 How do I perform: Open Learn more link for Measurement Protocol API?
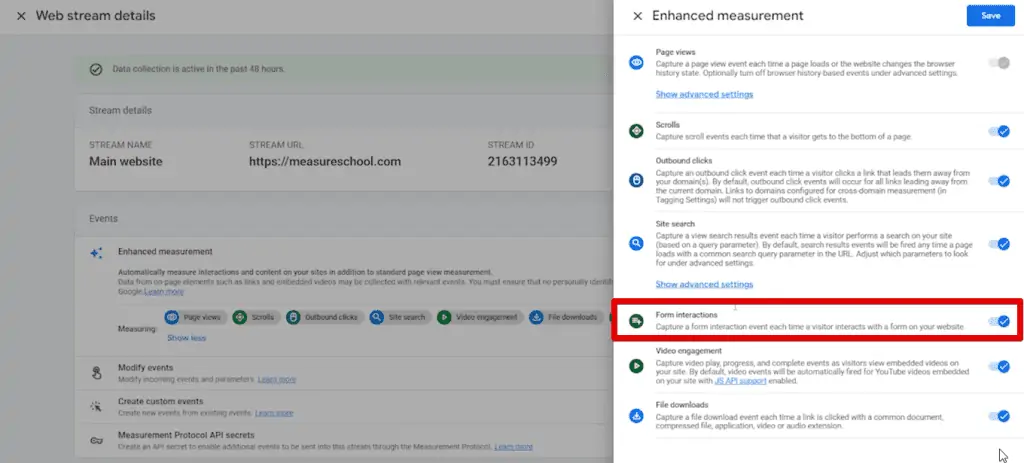[x=513, y=447]
